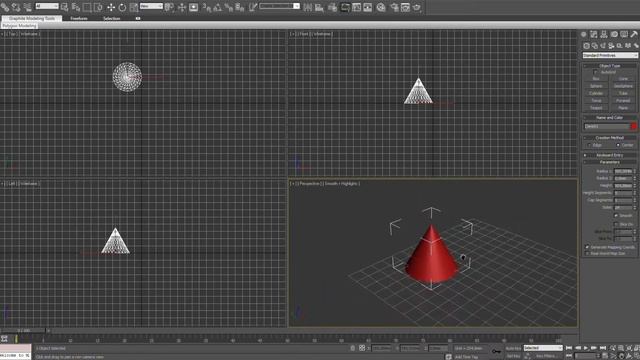The image size is (640, 360).
Task: Toggle Generate Mapping Coords checkbox
Action: click(587, 247)
